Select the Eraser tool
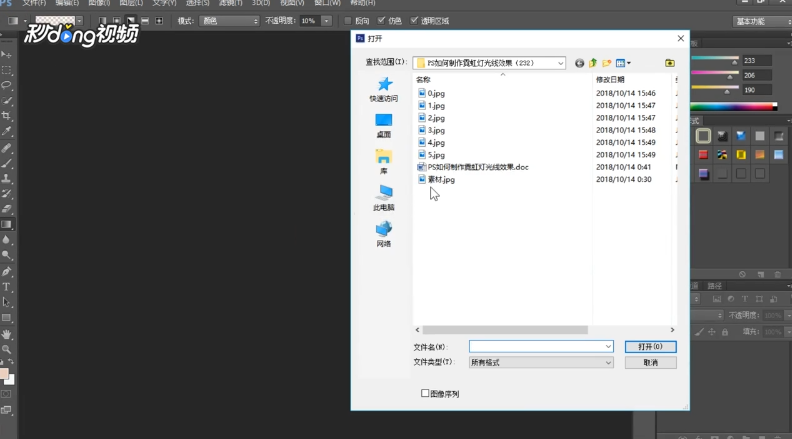 (x=7, y=209)
